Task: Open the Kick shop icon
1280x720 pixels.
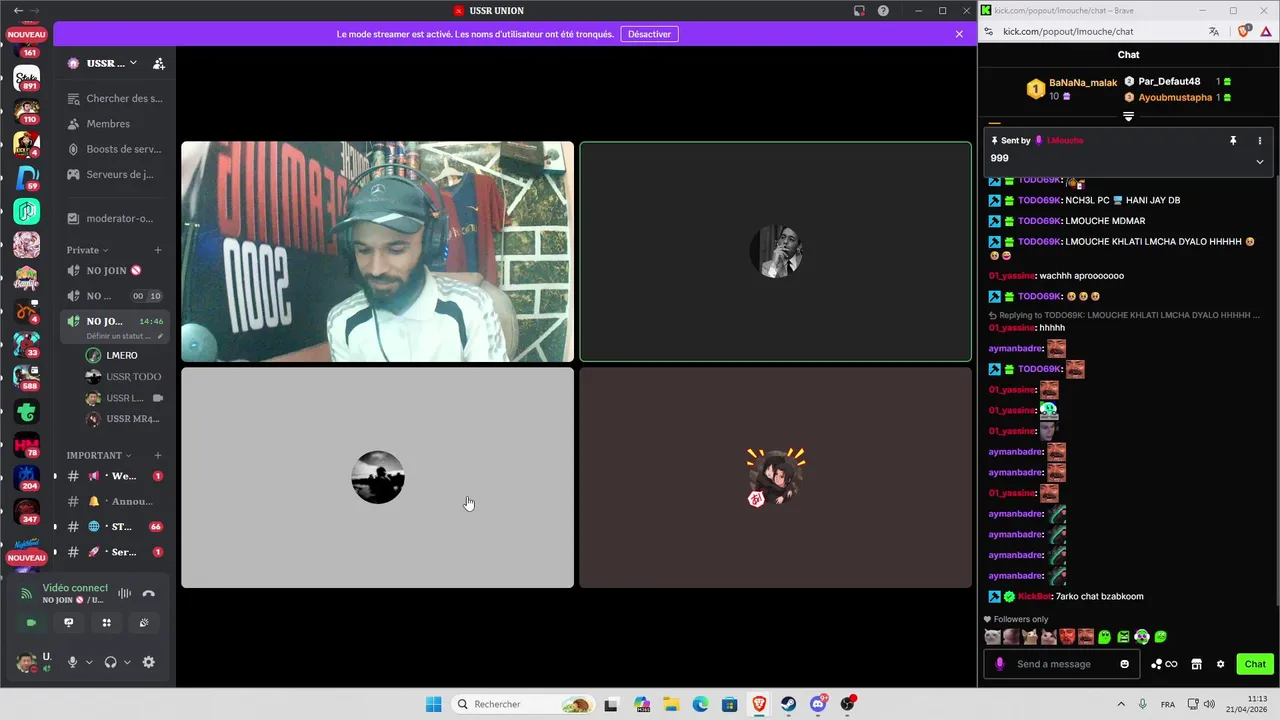Action: [x=1196, y=664]
